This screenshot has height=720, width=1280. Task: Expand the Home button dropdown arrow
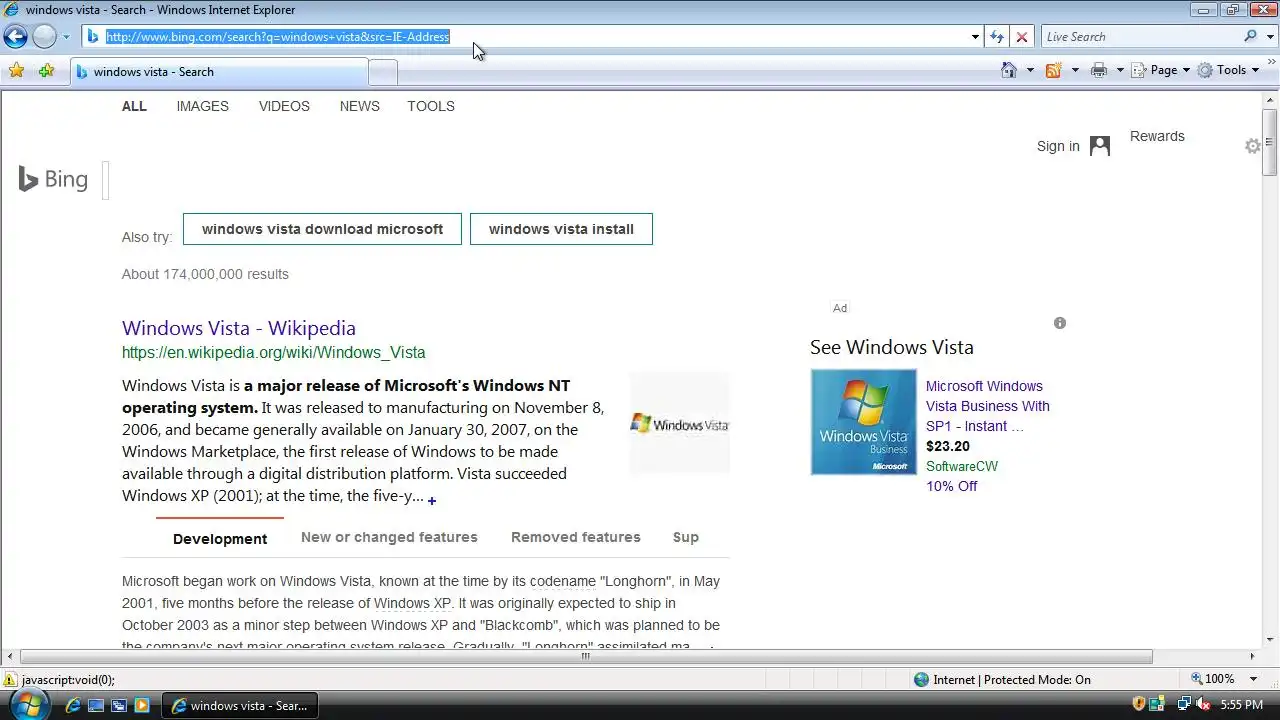coord(1030,70)
